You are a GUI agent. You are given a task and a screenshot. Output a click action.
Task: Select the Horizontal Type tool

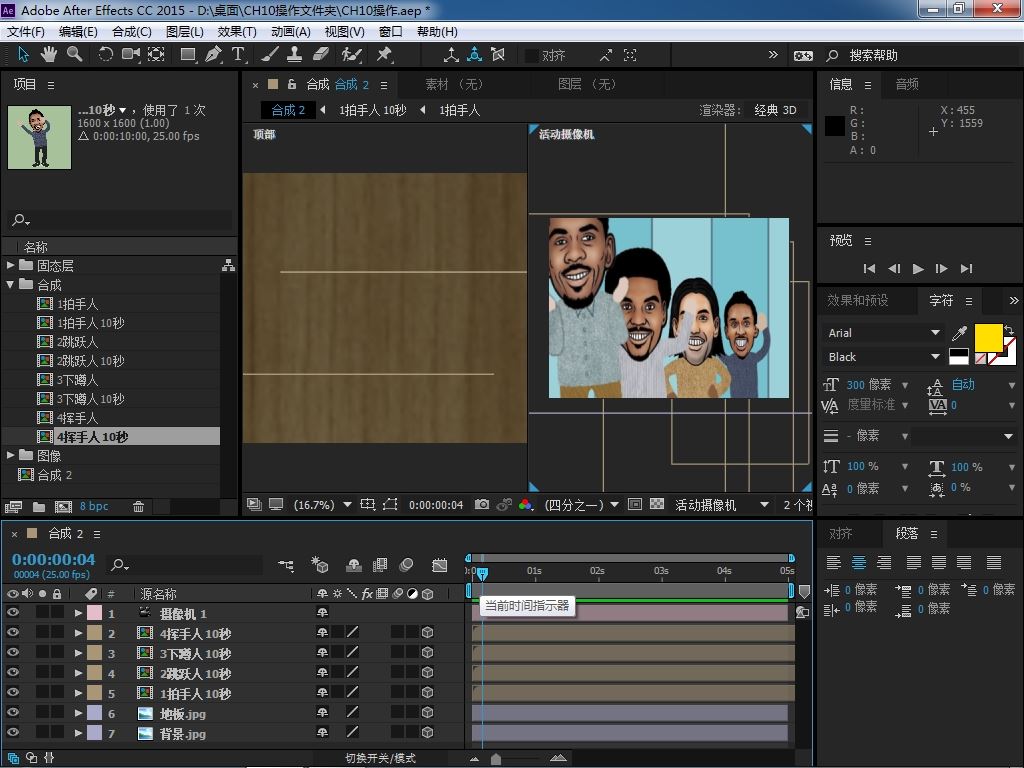click(x=238, y=55)
